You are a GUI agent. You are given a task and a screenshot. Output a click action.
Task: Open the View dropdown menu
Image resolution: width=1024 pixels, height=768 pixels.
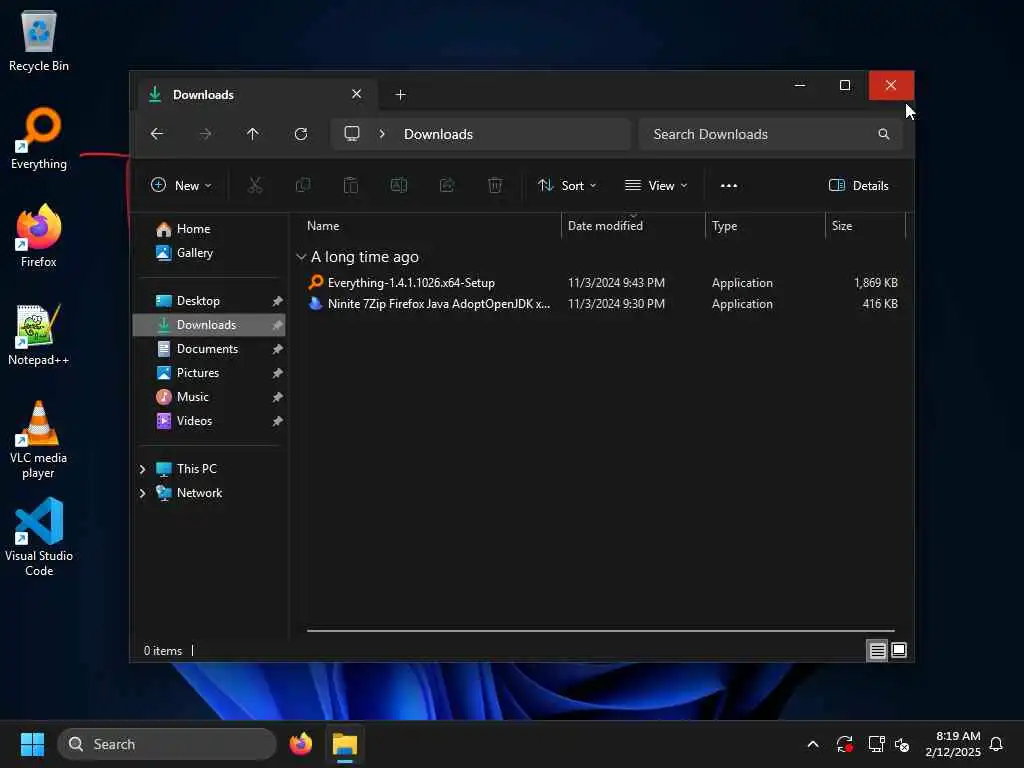(656, 185)
